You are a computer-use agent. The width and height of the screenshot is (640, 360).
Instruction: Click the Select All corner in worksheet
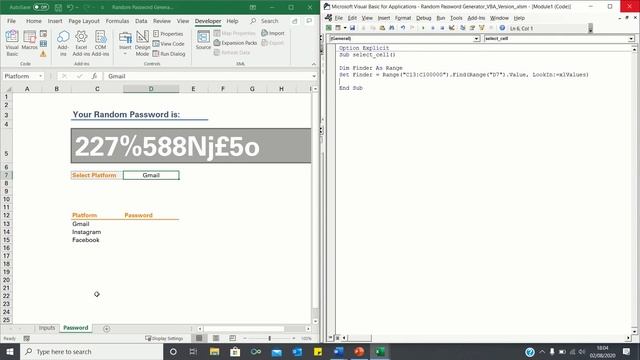(x=8, y=89)
